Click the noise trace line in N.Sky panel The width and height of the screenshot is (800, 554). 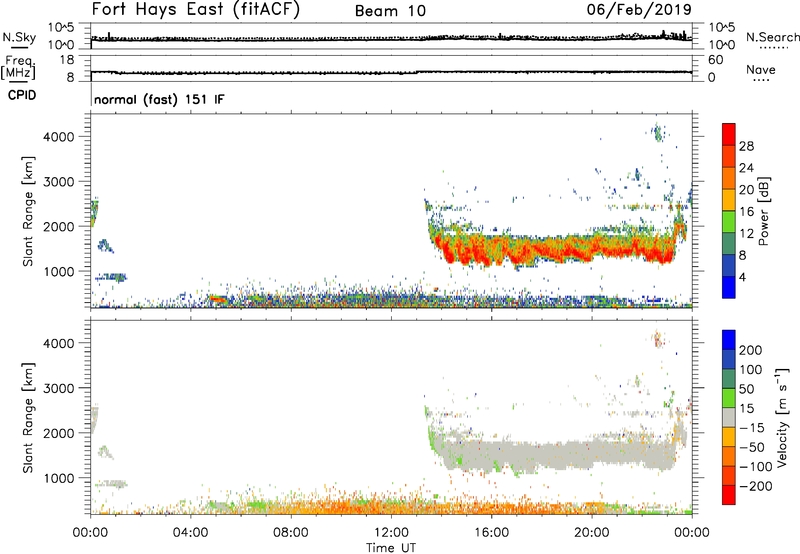(x=391, y=38)
